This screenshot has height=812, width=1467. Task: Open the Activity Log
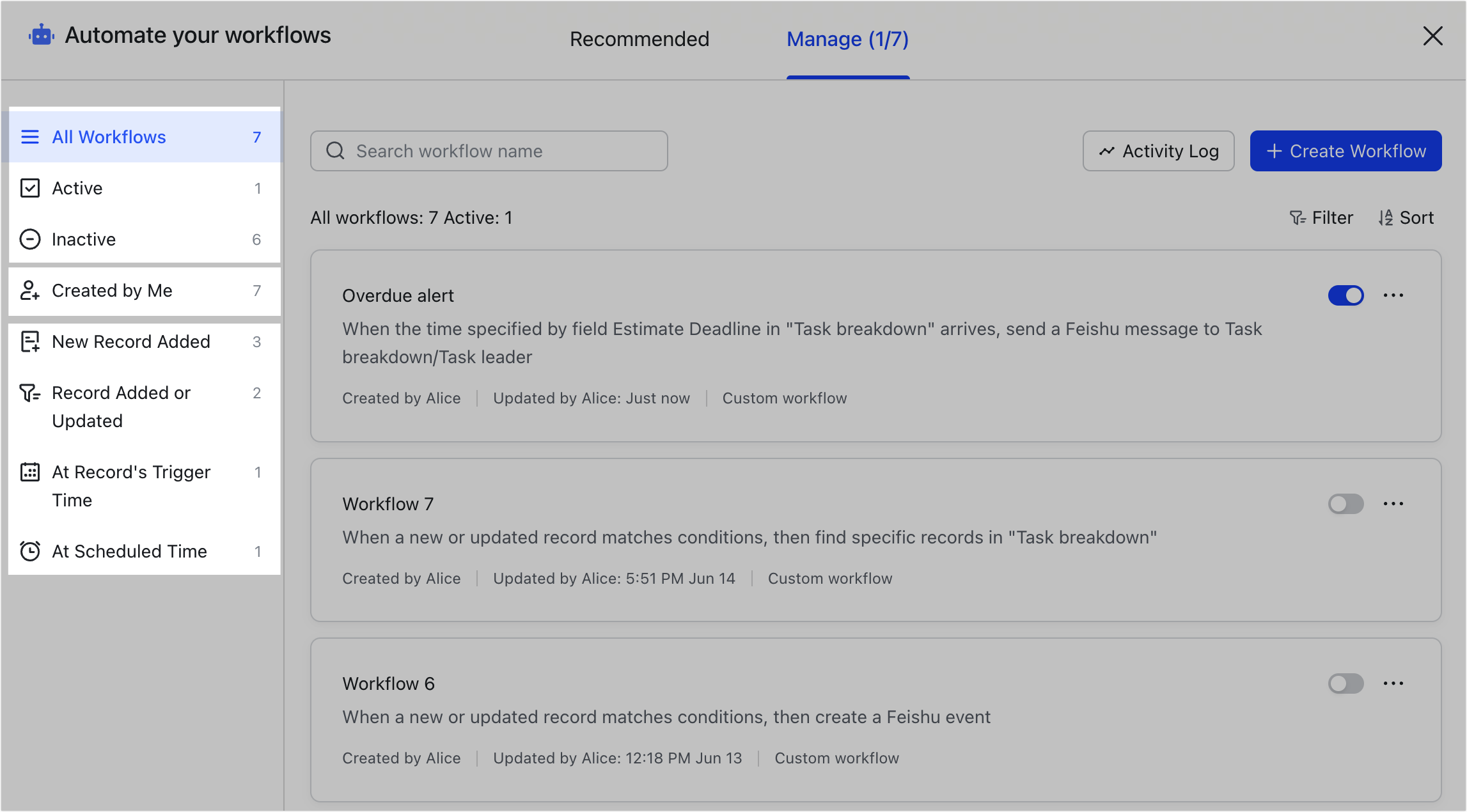tap(1158, 151)
